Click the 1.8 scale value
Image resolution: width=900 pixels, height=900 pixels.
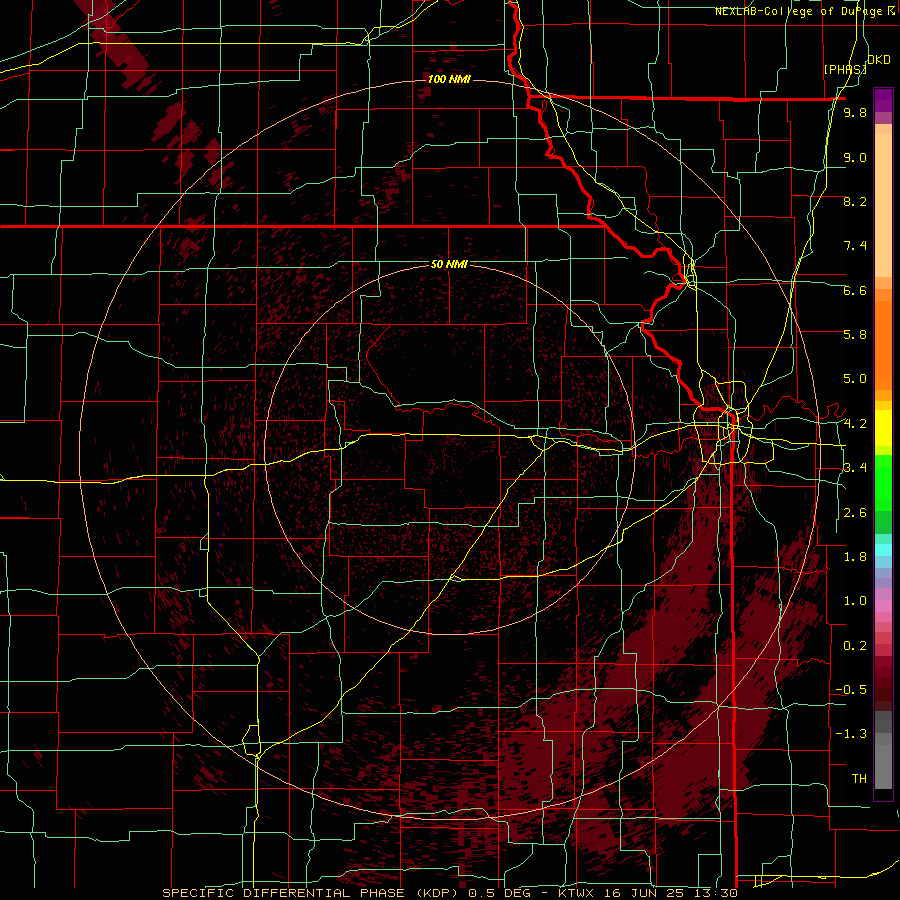(855, 557)
